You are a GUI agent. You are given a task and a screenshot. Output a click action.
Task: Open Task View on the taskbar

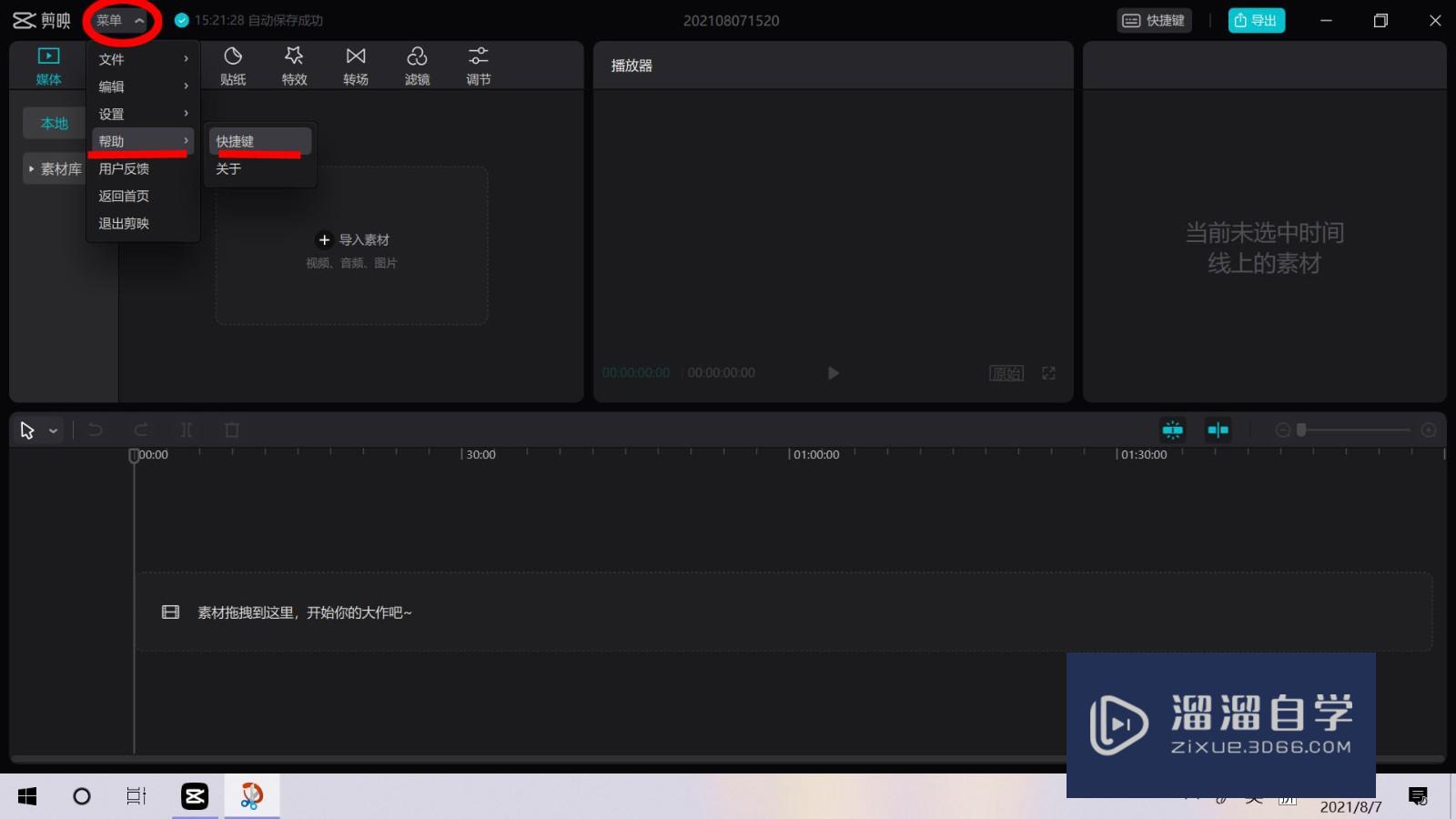[136, 797]
